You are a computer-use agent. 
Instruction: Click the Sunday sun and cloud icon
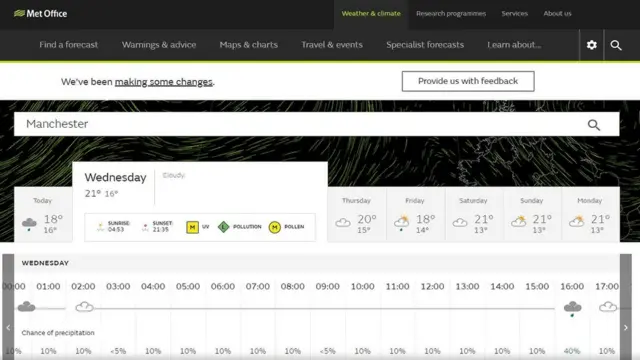click(x=519, y=221)
